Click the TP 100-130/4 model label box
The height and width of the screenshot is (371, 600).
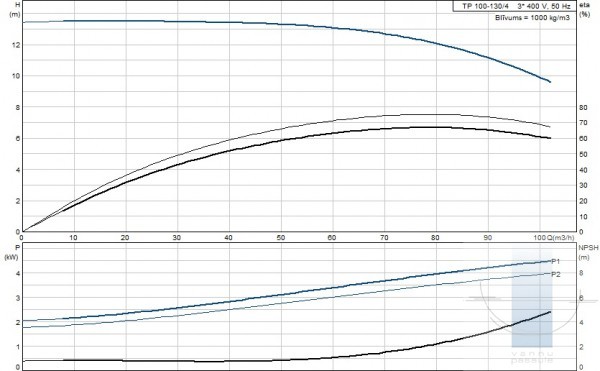[x=514, y=6]
